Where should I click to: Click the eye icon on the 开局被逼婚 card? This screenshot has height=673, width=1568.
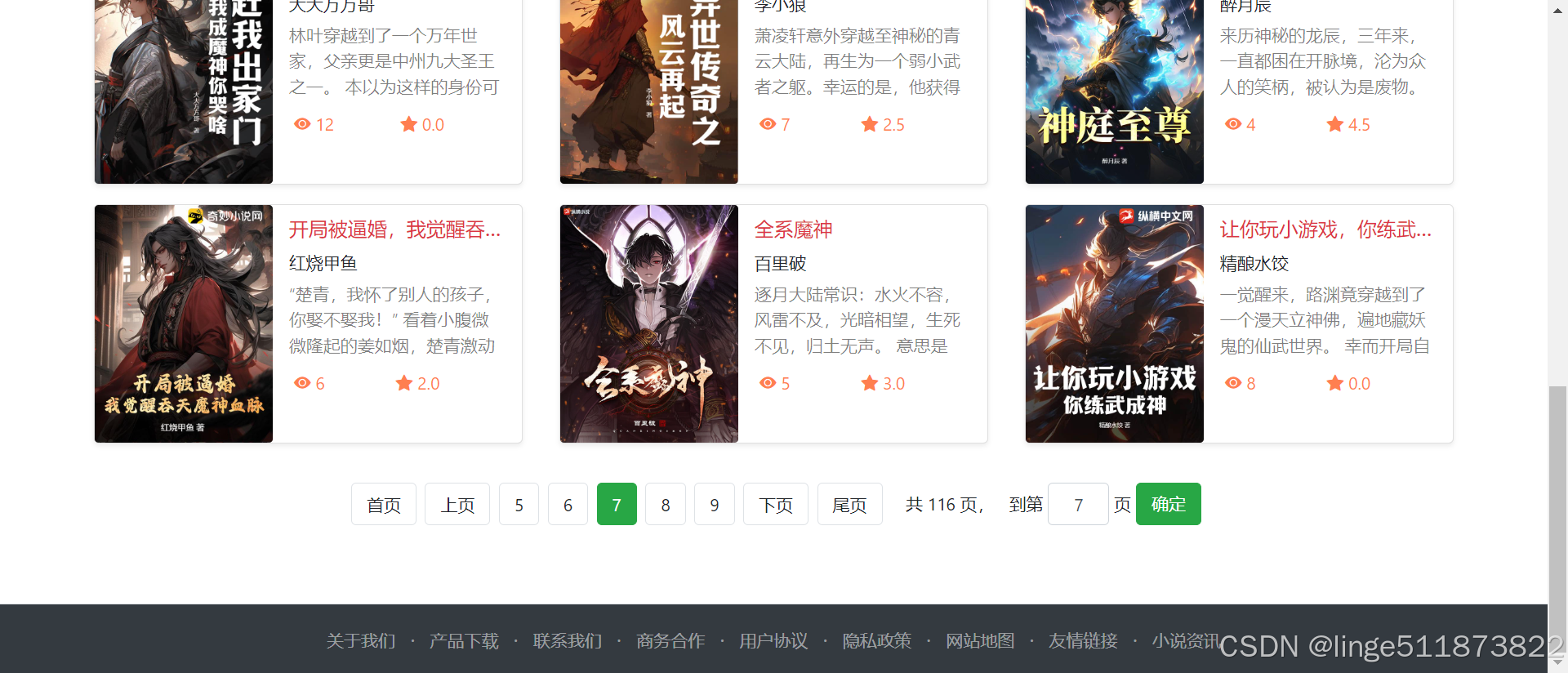click(302, 383)
